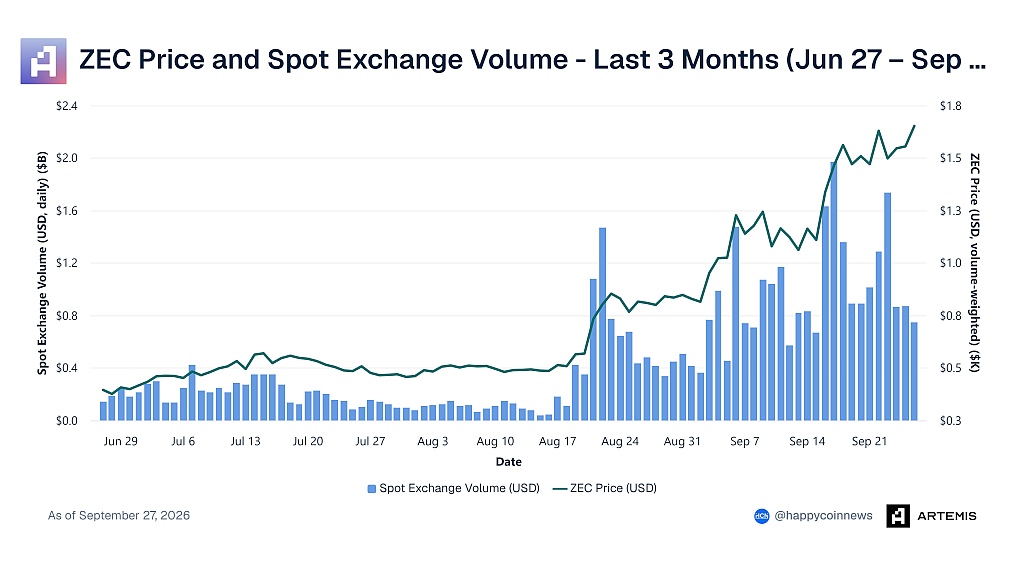Click the '$0.3' right axis label
Viewport: 1024px width, 576px height.
point(950,421)
